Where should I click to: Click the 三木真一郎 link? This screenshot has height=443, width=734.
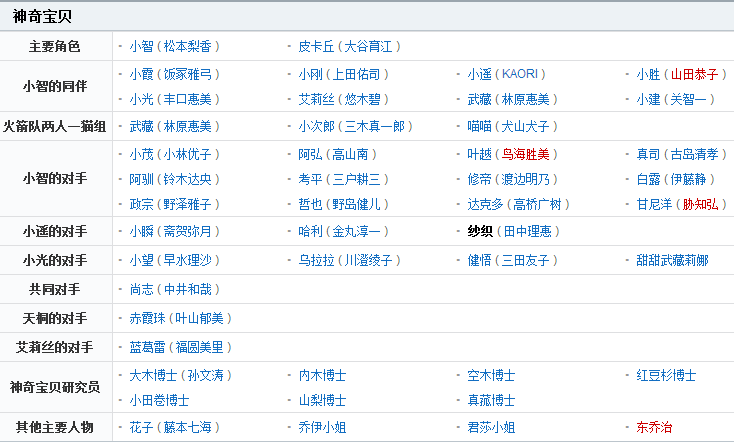point(374,126)
